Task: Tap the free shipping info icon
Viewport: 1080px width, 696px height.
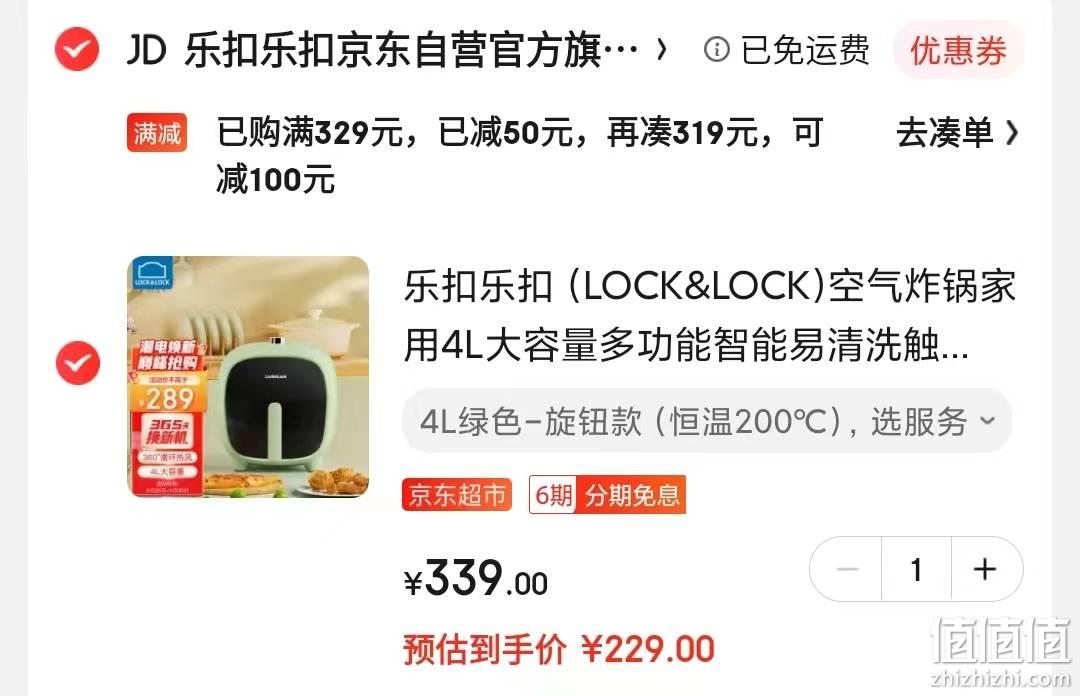Action: click(x=716, y=50)
